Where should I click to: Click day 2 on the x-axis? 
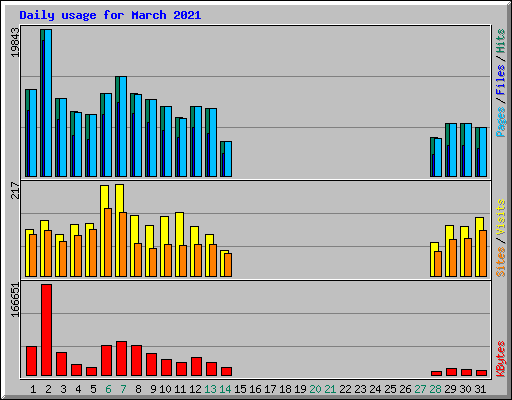tap(48, 389)
